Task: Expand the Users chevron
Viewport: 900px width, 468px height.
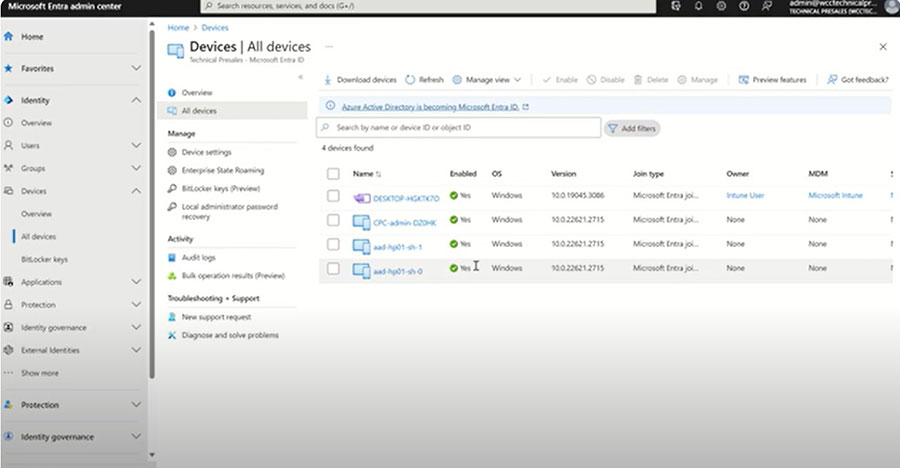Action: pyautogui.click(x=136, y=145)
